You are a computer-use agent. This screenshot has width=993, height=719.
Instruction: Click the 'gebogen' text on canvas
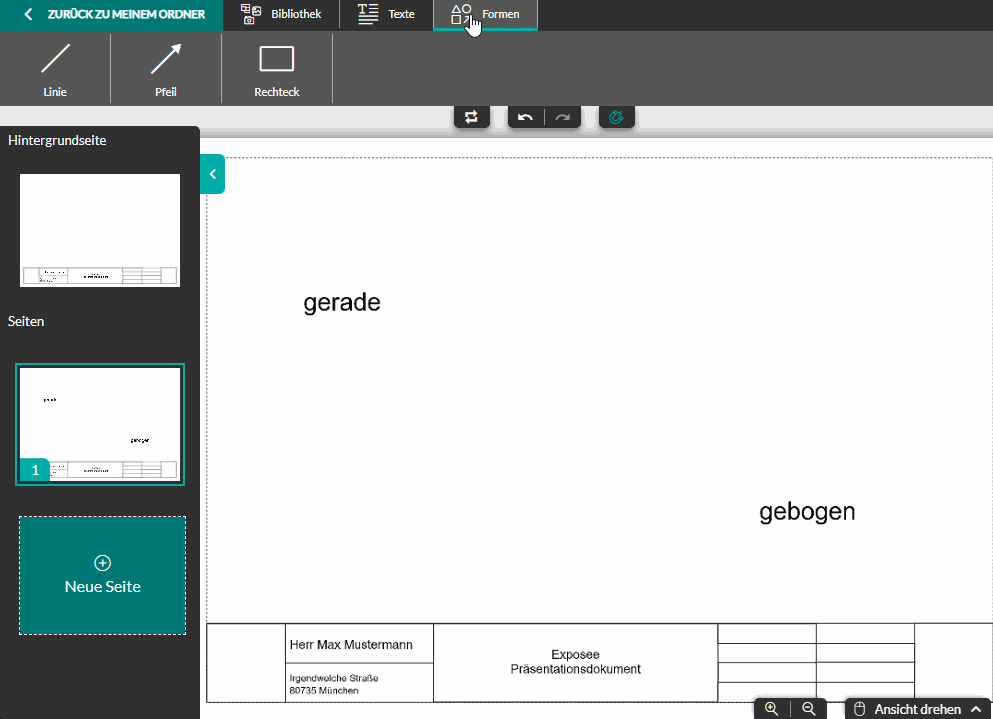click(807, 511)
